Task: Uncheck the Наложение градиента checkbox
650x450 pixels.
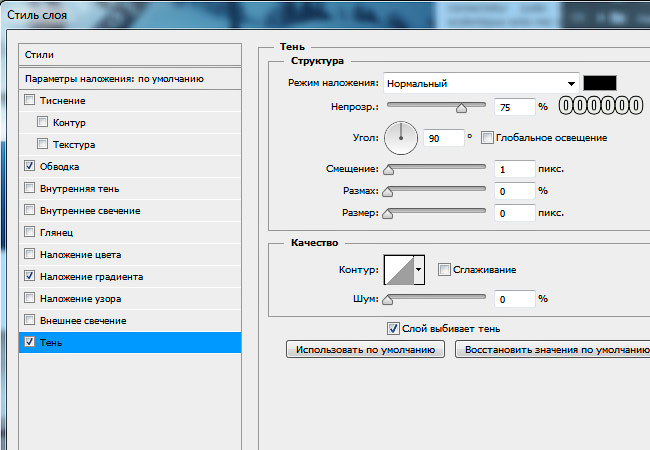Action: [x=29, y=276]
